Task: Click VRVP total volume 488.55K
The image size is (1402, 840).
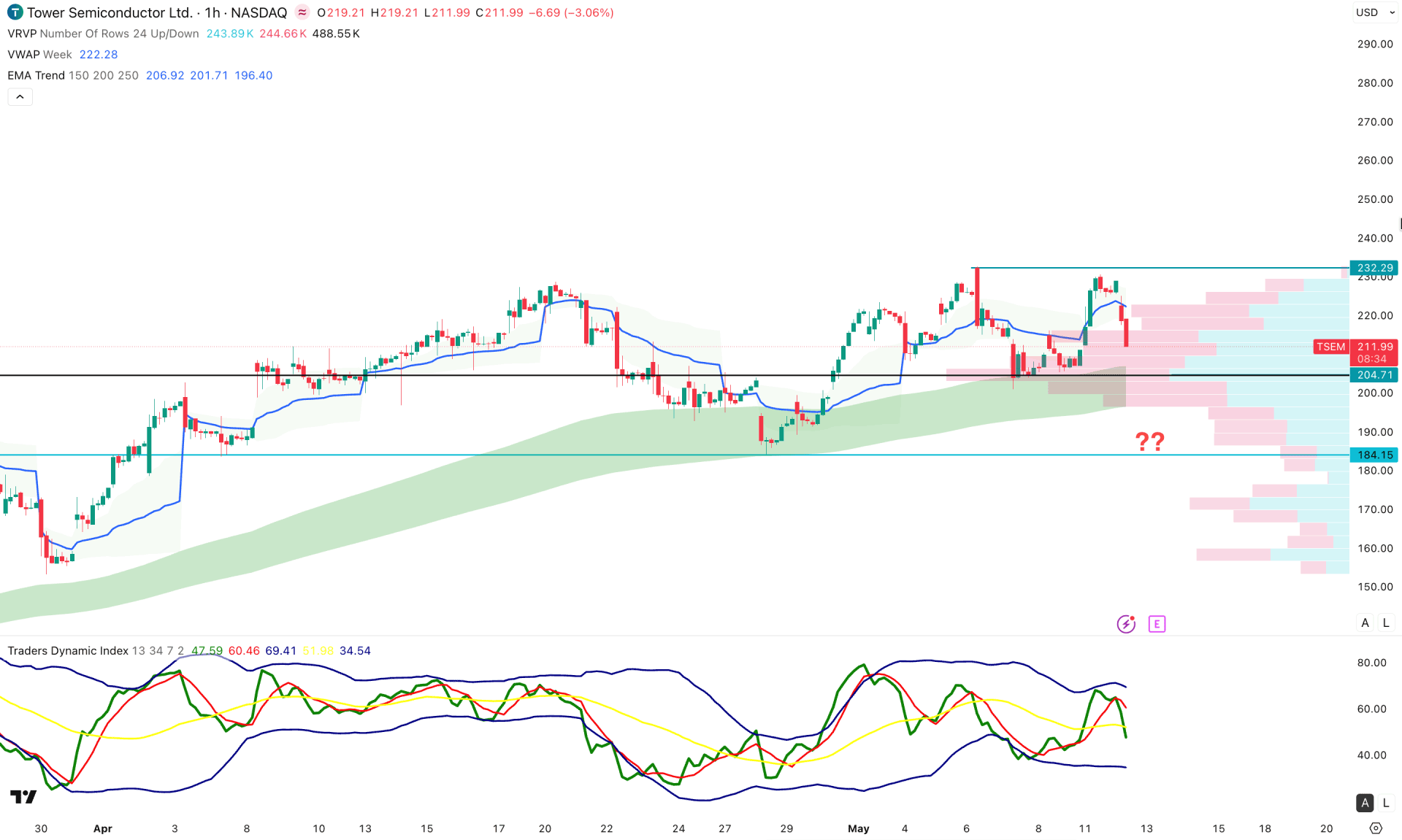Action: [336, 34]
